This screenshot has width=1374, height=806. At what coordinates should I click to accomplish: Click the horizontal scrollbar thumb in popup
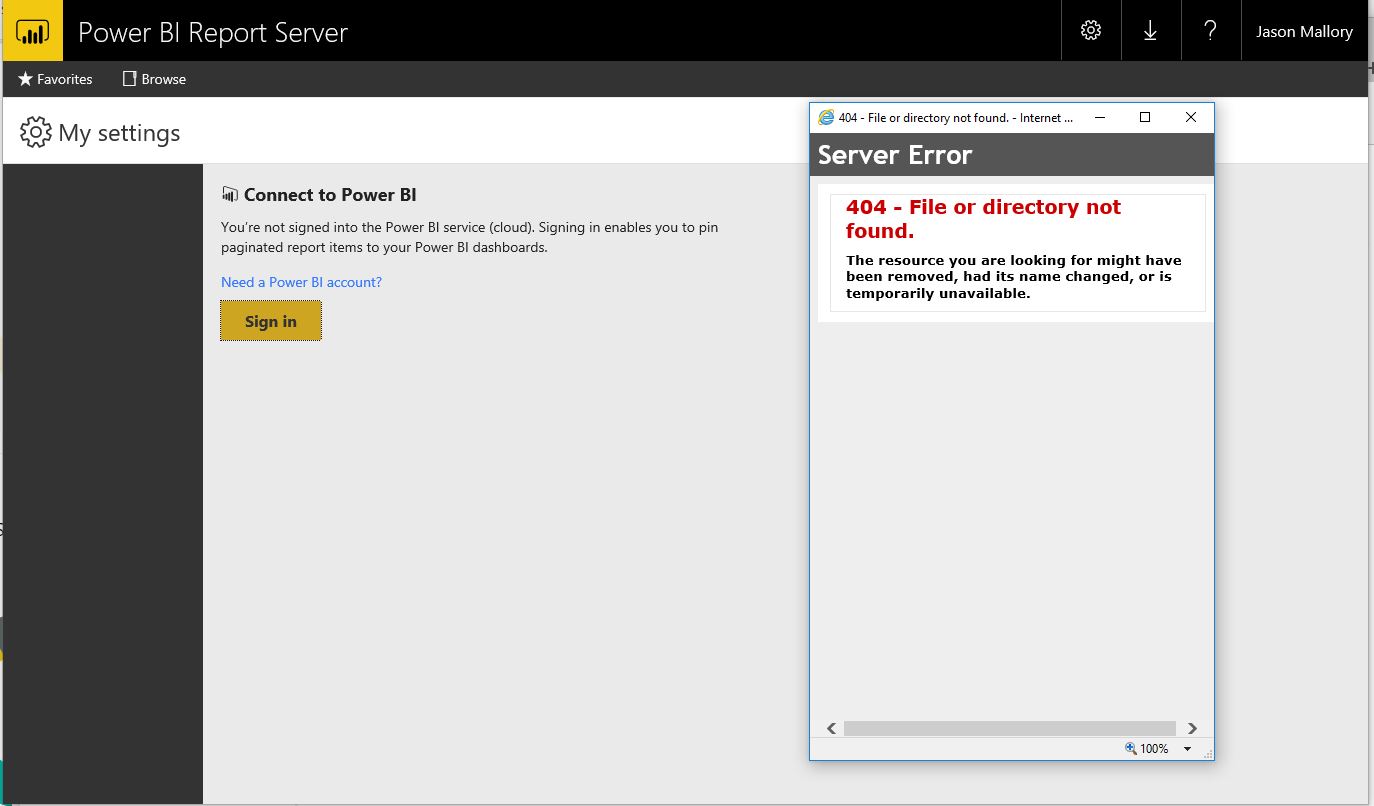pos(1010,728)
